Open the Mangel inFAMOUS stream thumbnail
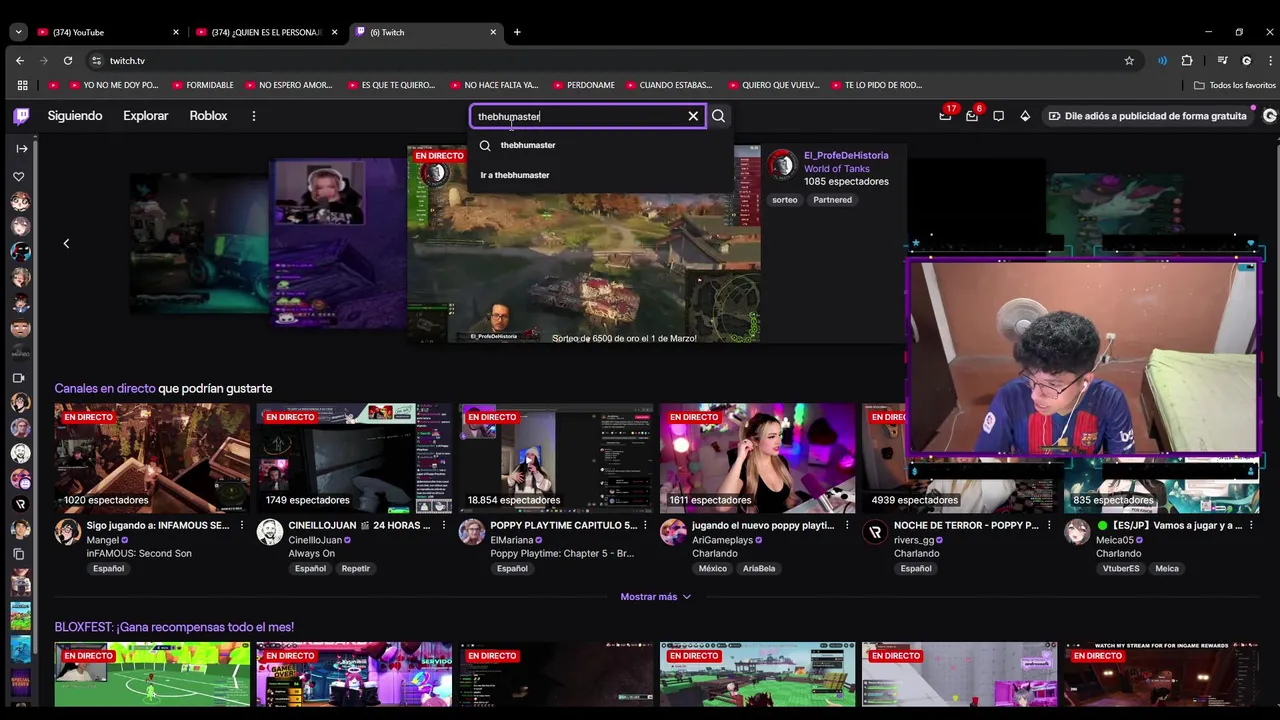 (152, 458)
